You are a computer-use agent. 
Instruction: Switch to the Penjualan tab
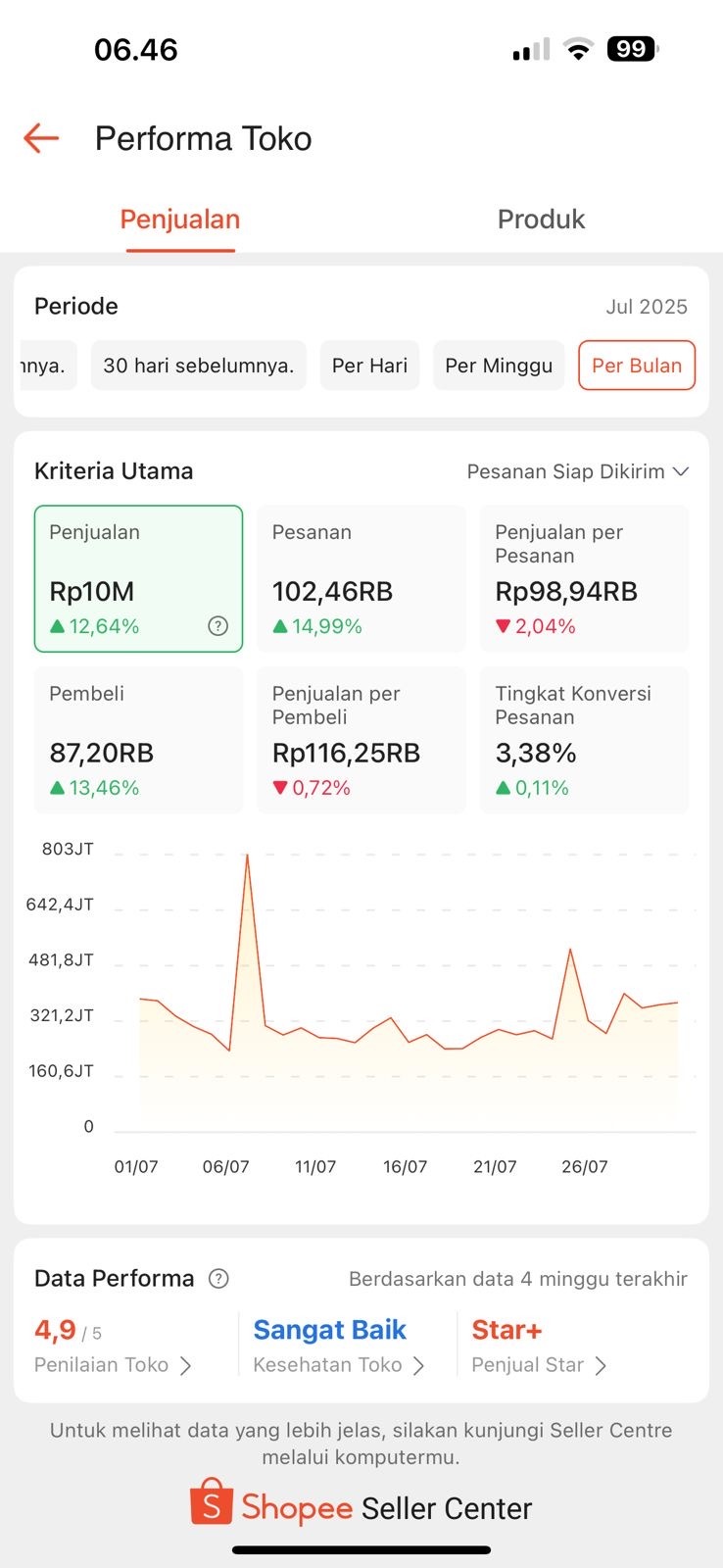click(x=180, y=220)
